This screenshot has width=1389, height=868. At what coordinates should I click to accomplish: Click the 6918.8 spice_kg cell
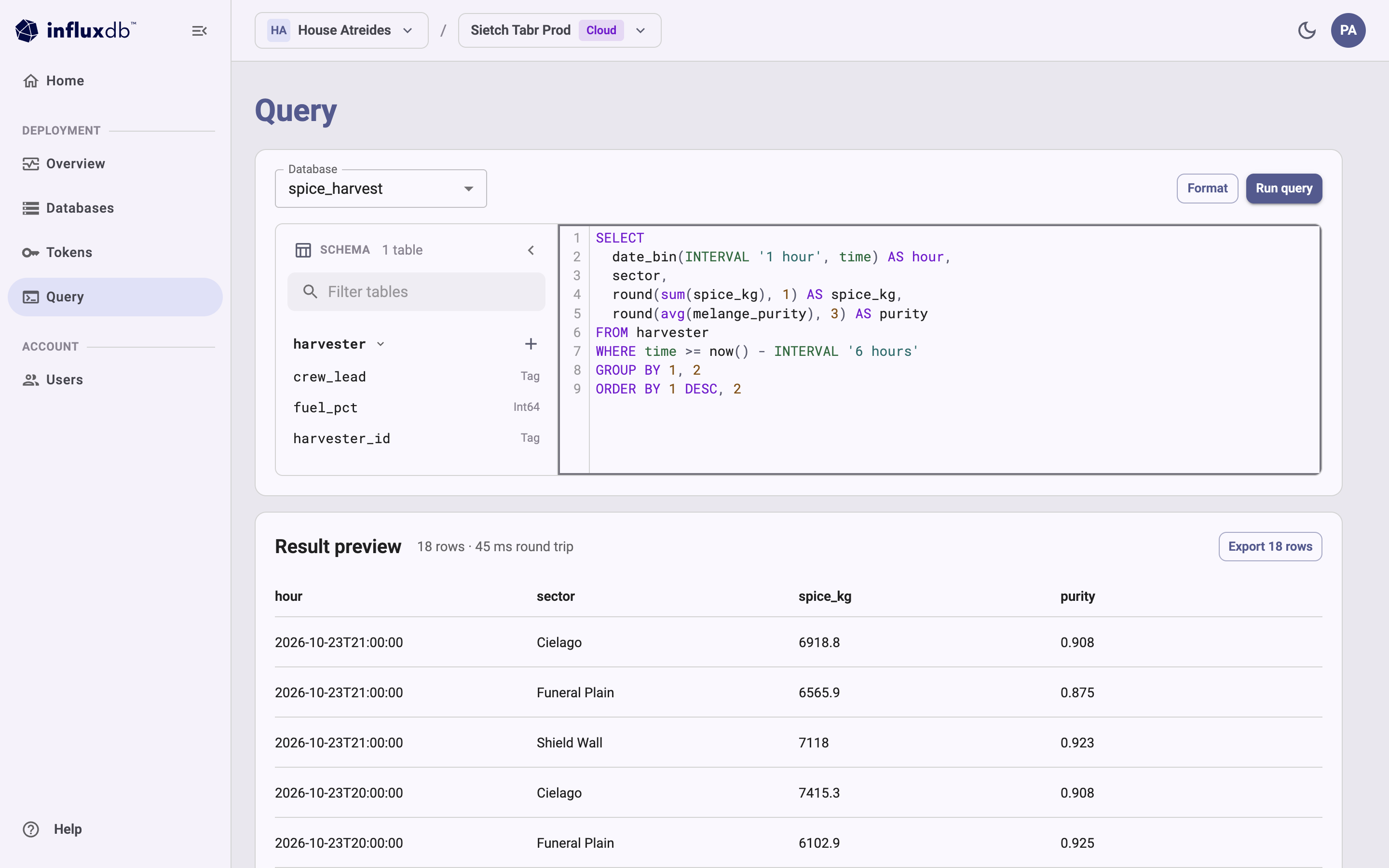click(819, 642)
